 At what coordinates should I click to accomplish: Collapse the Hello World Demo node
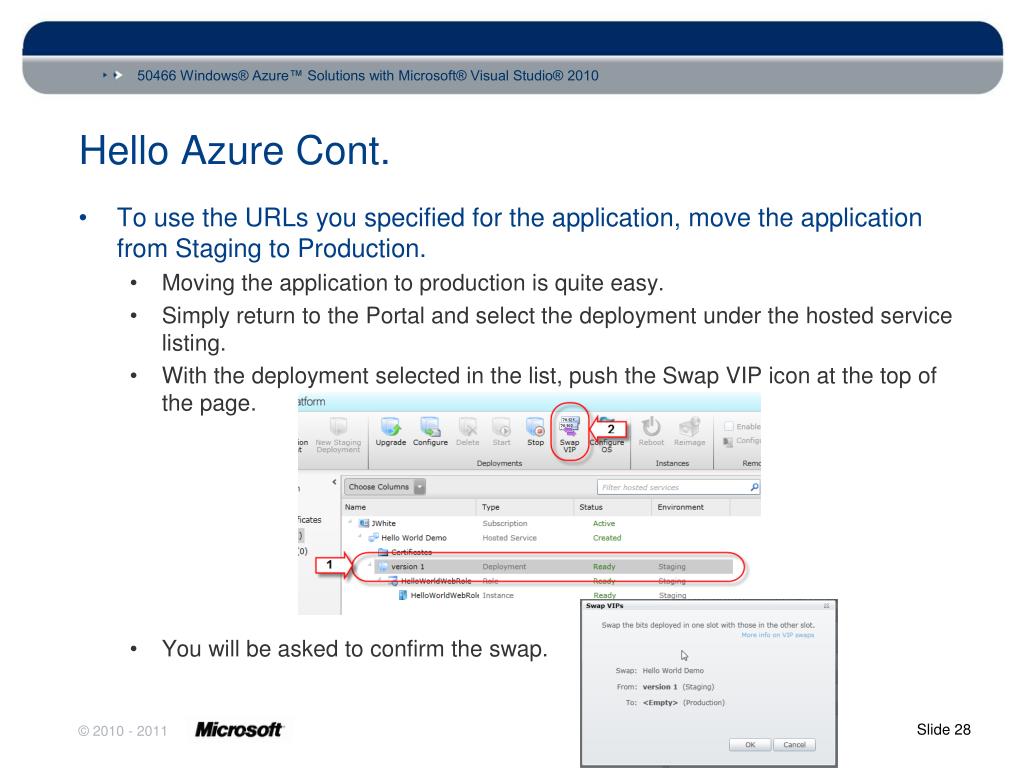point(360,537)
